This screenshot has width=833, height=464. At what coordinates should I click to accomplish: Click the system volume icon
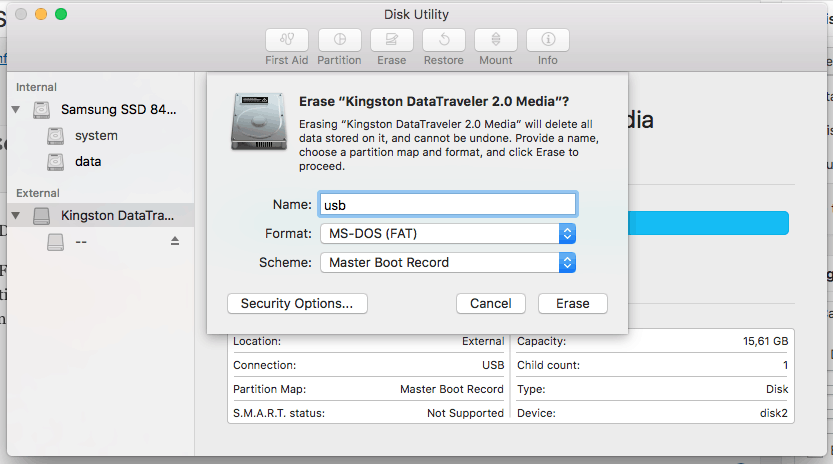click(x=55, y=136)
